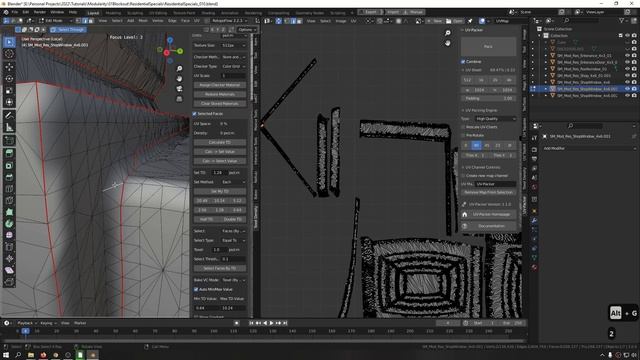Click the Select Faces By TD button
The height and width of the screenshot is (360, 640).
220,269
